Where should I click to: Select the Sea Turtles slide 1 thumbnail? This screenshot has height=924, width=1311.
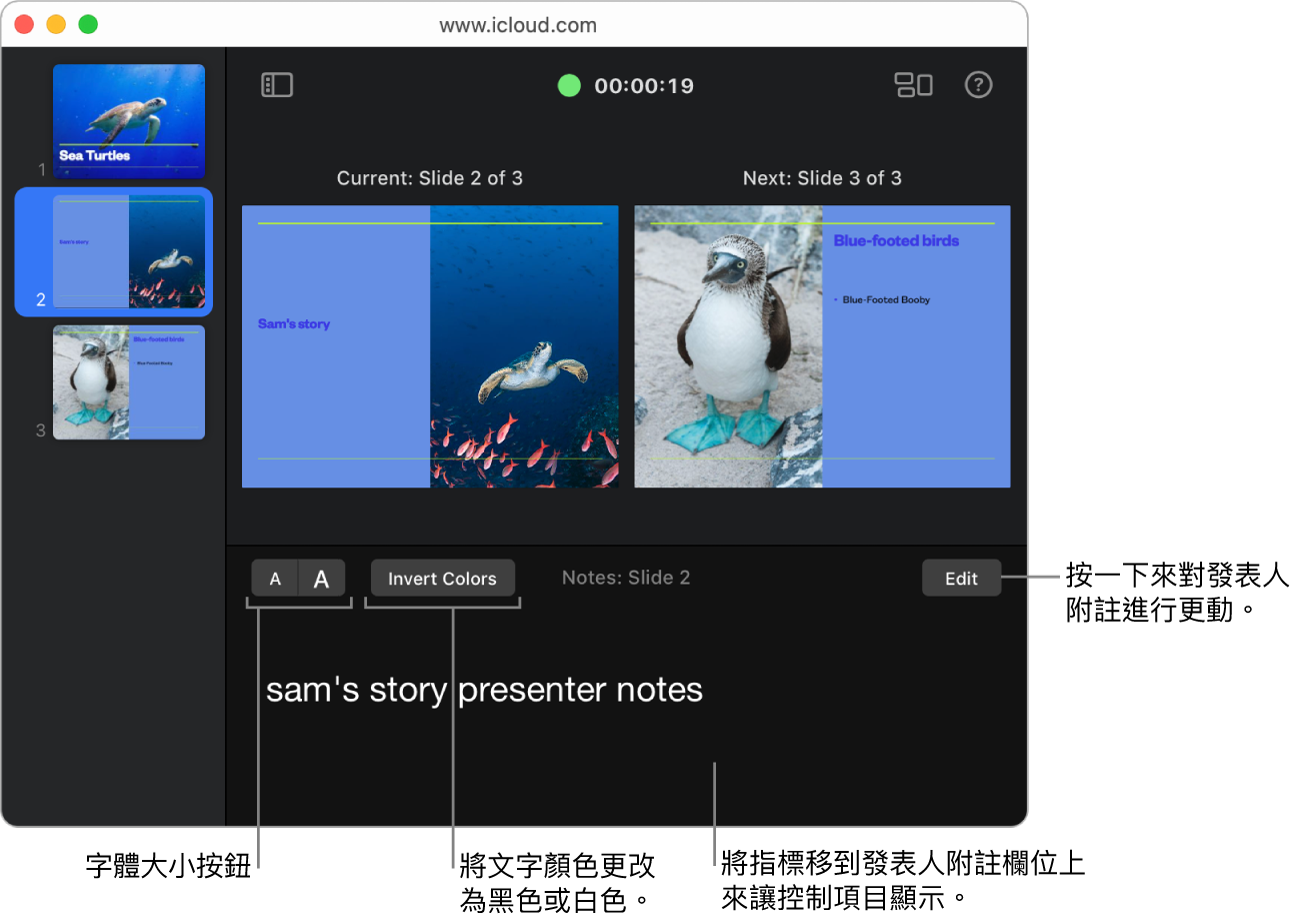pyautogui.click(x=129, y=121)
